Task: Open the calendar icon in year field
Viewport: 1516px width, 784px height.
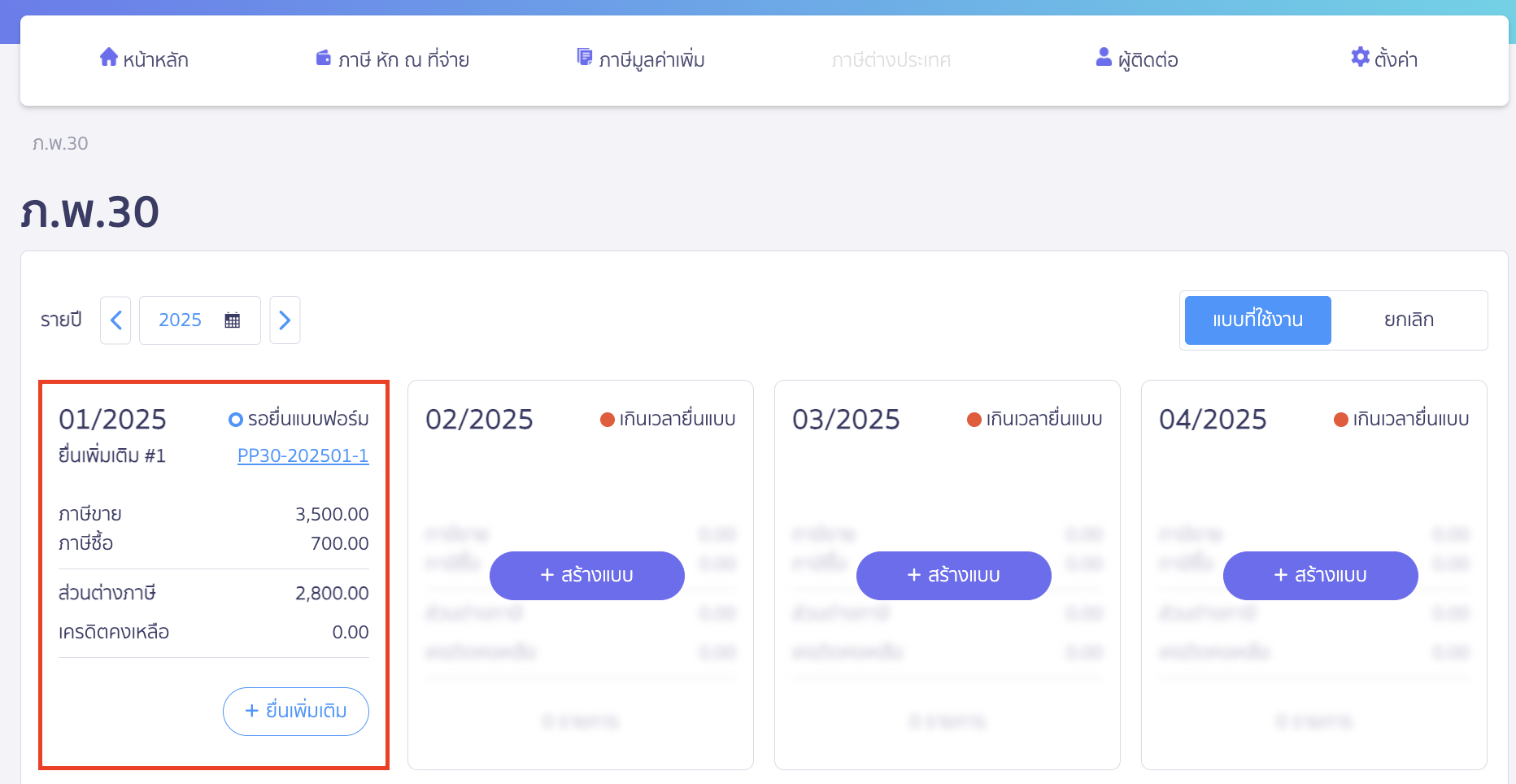Action: pos(233,320)
